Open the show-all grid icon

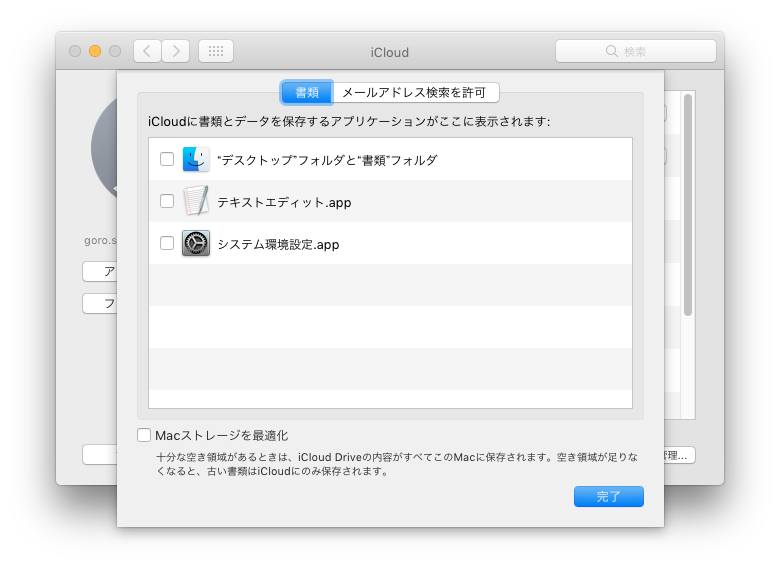(x=216, y=51)
